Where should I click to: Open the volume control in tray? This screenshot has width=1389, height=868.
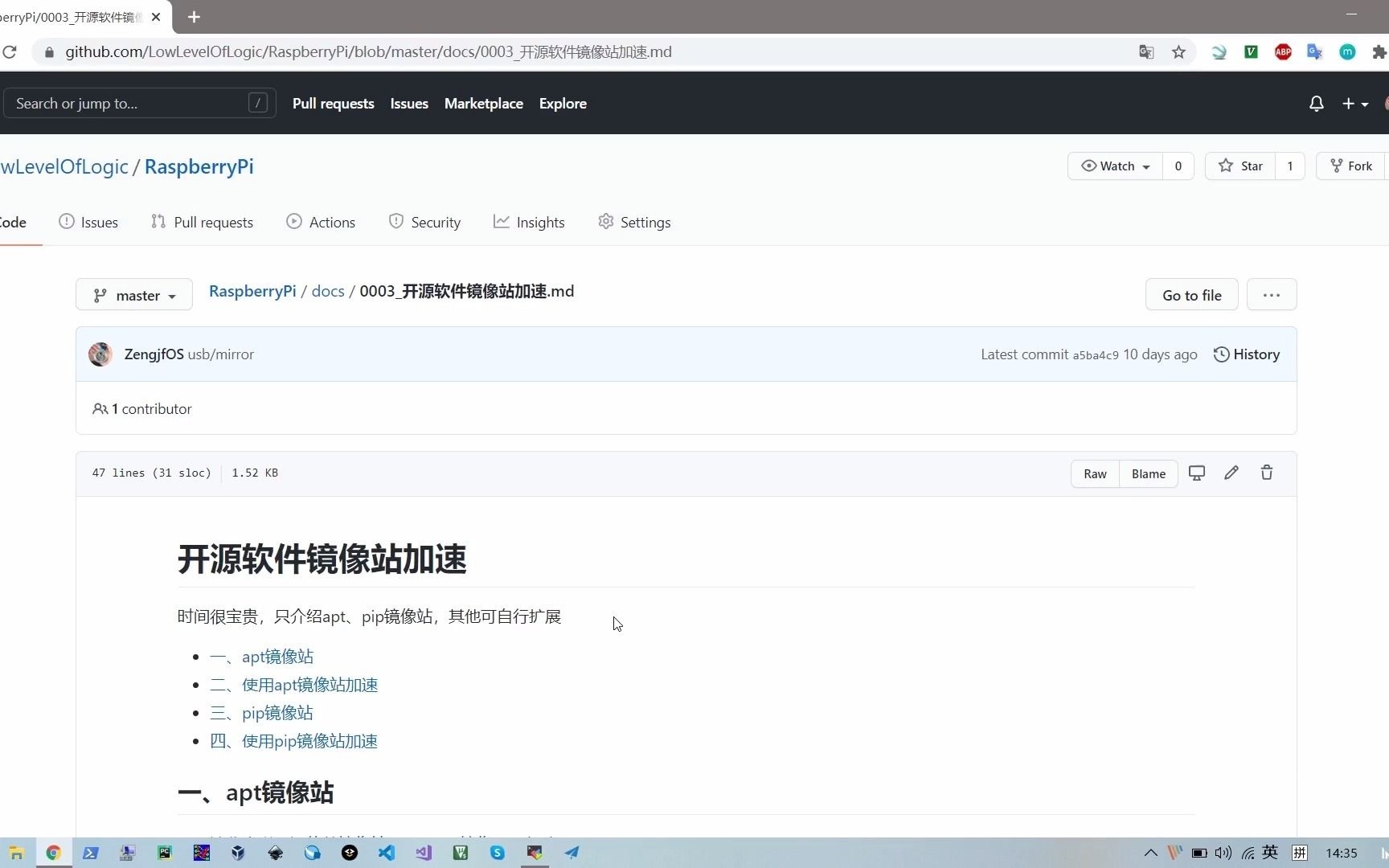[x=1223, y=853]
